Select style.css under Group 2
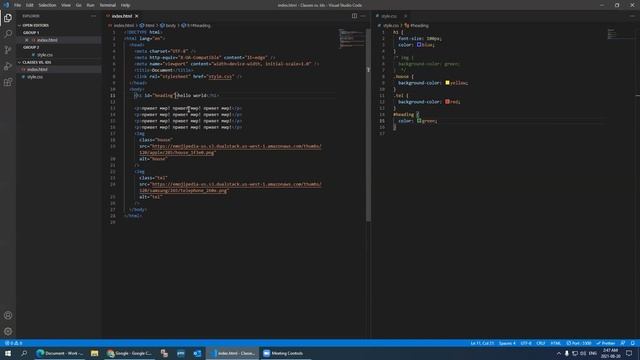 (45, 55)
